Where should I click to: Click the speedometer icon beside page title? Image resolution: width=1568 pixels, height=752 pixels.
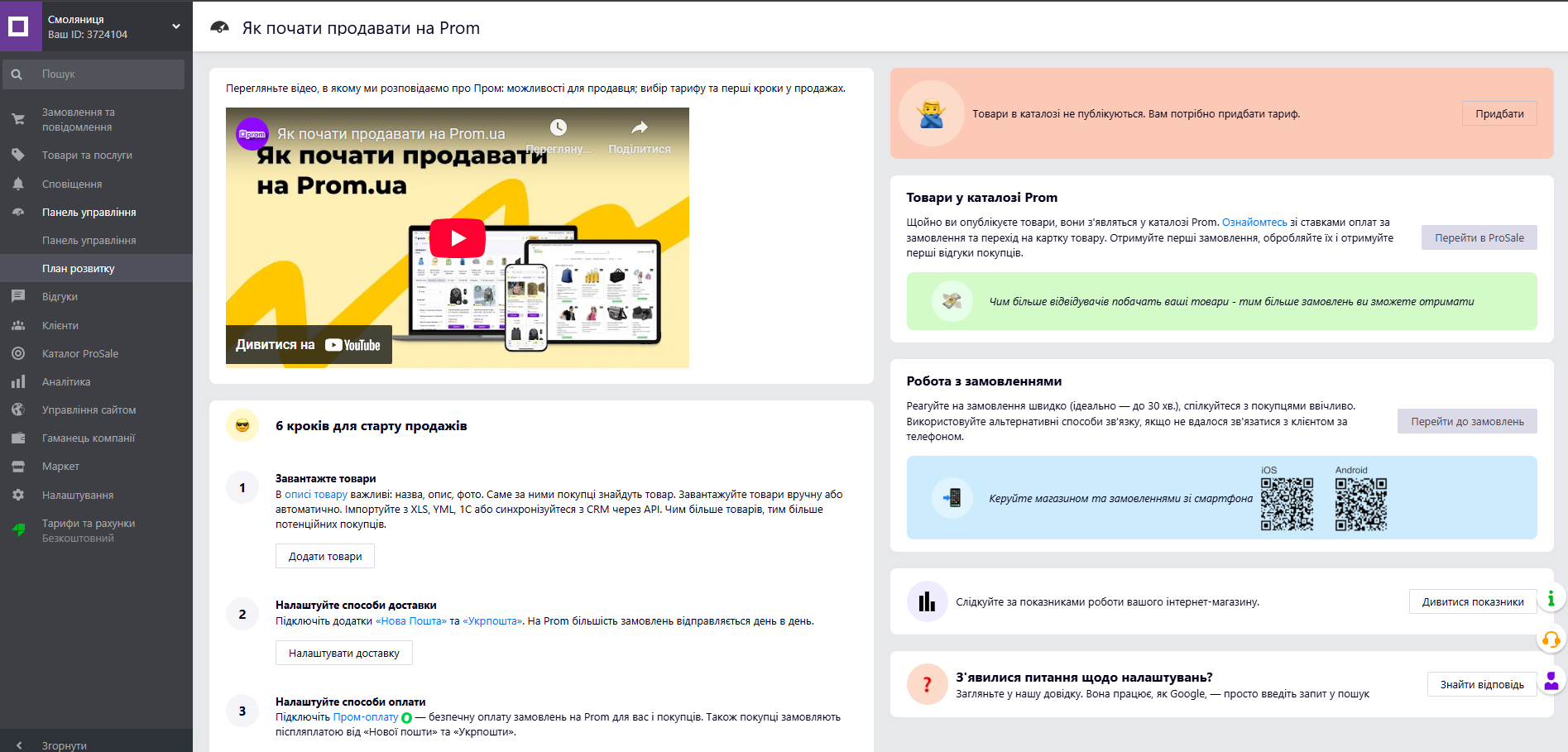pyautogui.click(x=219, y=27)
